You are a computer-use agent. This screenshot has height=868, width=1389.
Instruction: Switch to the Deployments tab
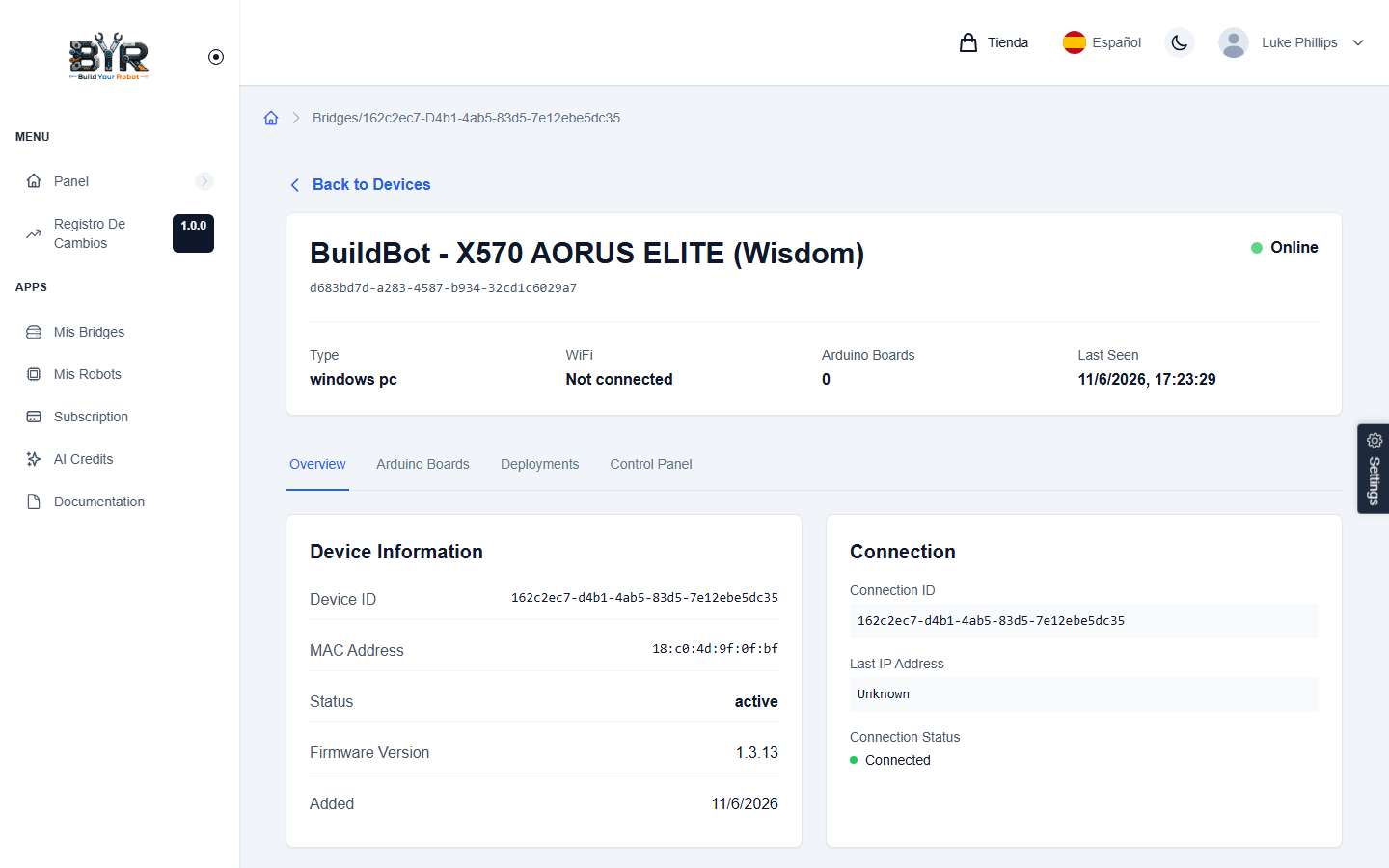coord(540,464)
